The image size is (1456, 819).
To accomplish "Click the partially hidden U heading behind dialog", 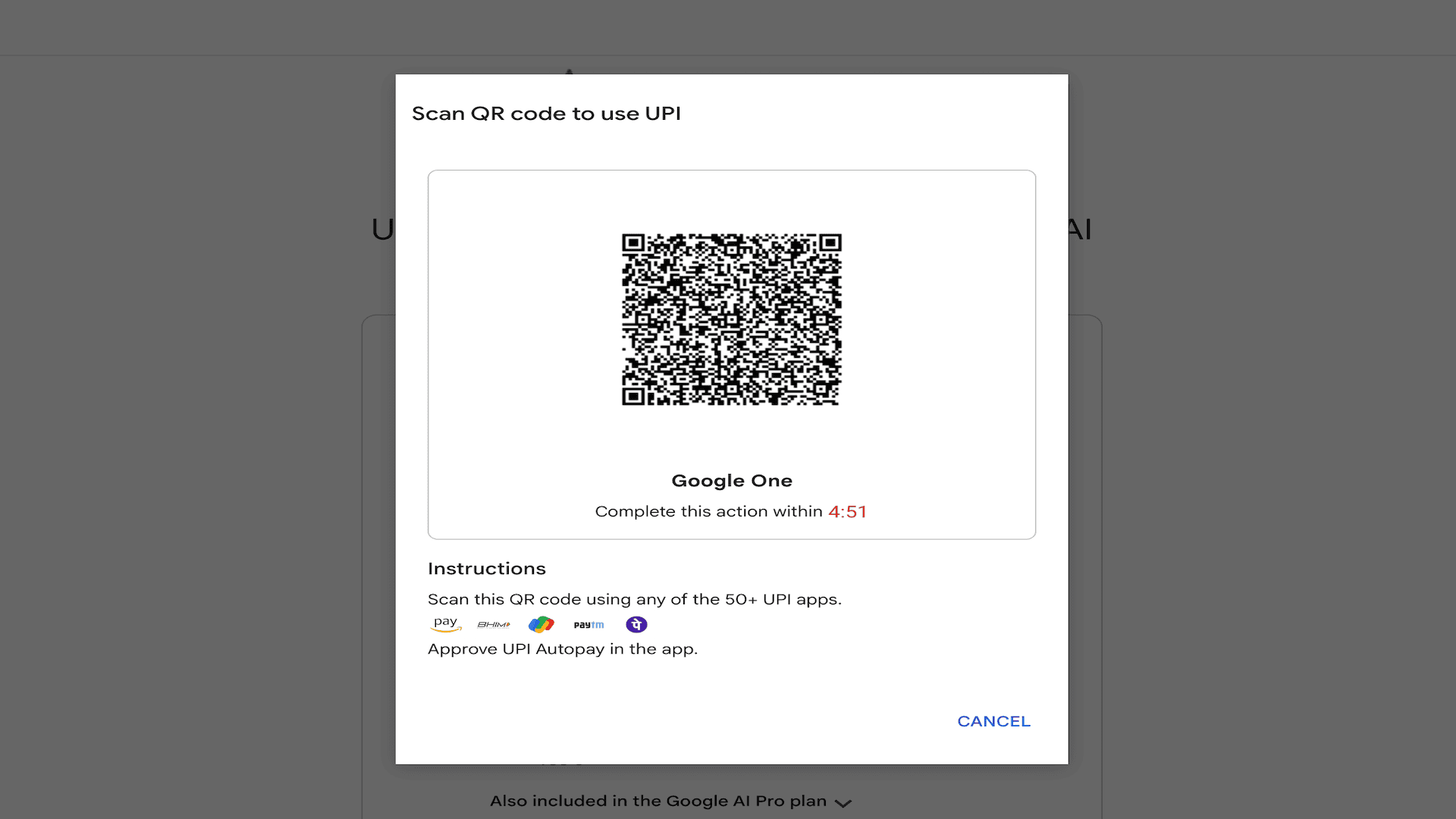I will (x=383, y=229).
